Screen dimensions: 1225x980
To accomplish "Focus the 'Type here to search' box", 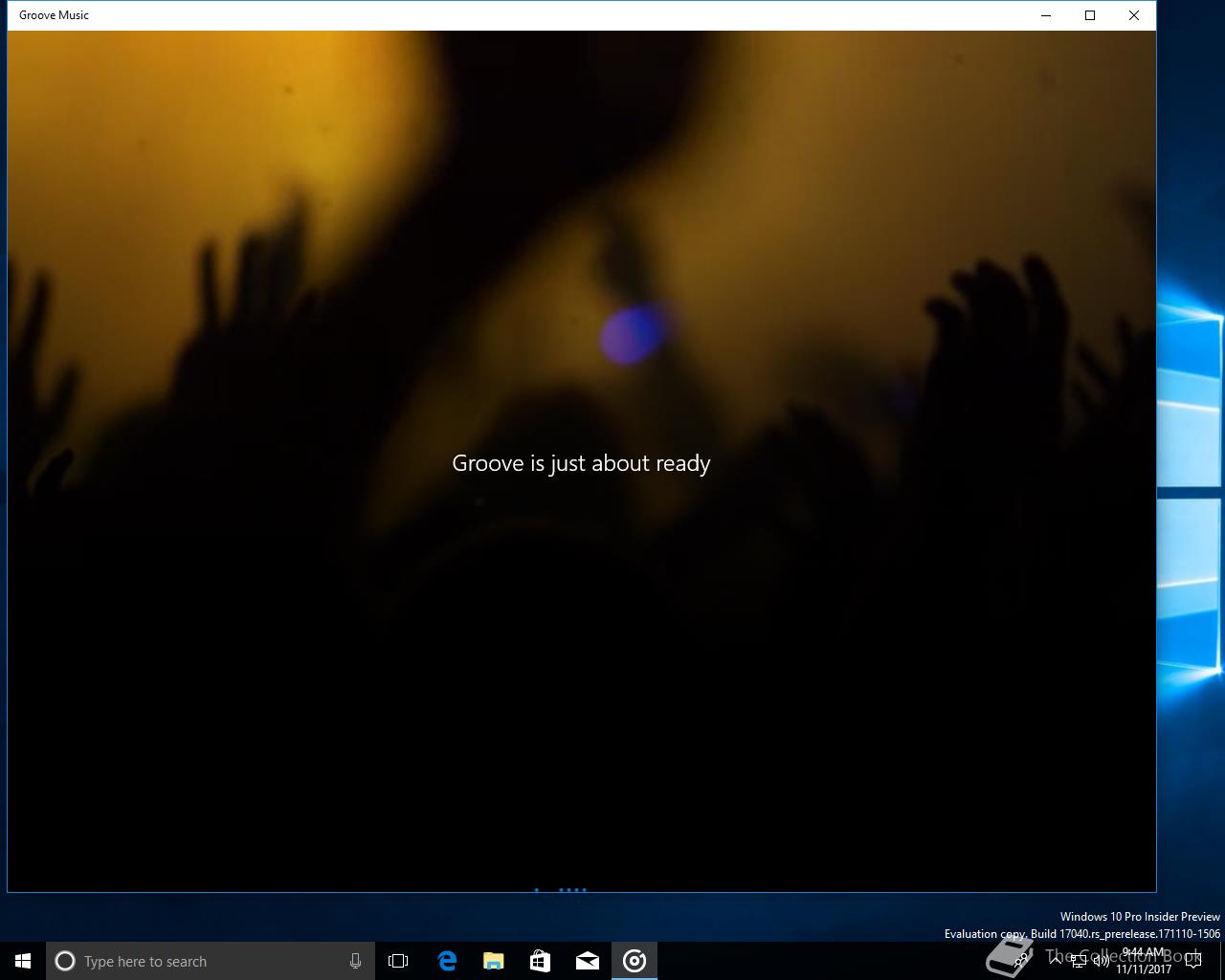I will click(211, 961).
